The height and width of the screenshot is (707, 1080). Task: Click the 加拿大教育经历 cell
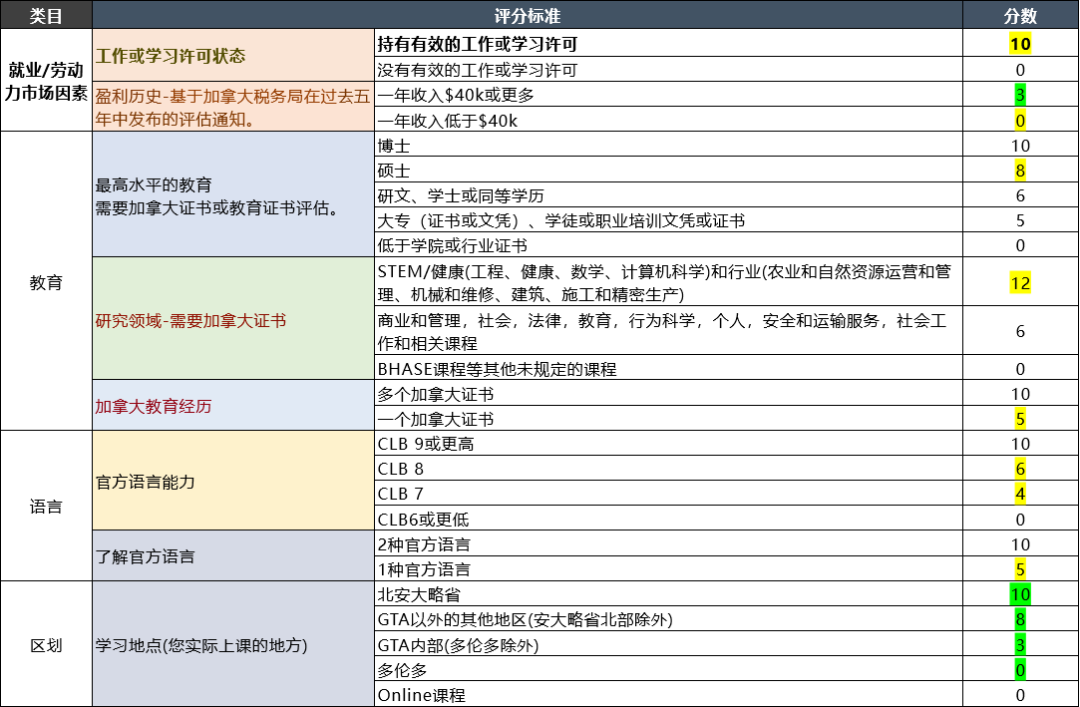pyautogui.click(x=233, y=405)
